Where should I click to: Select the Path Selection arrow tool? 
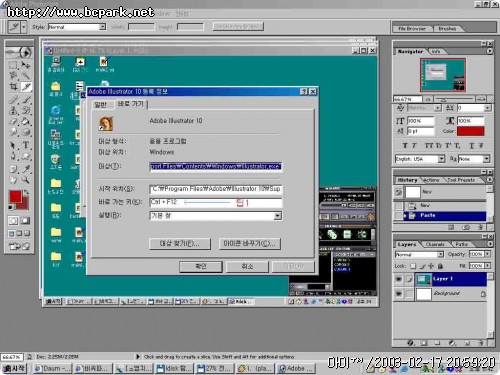(x=13, y=145)
